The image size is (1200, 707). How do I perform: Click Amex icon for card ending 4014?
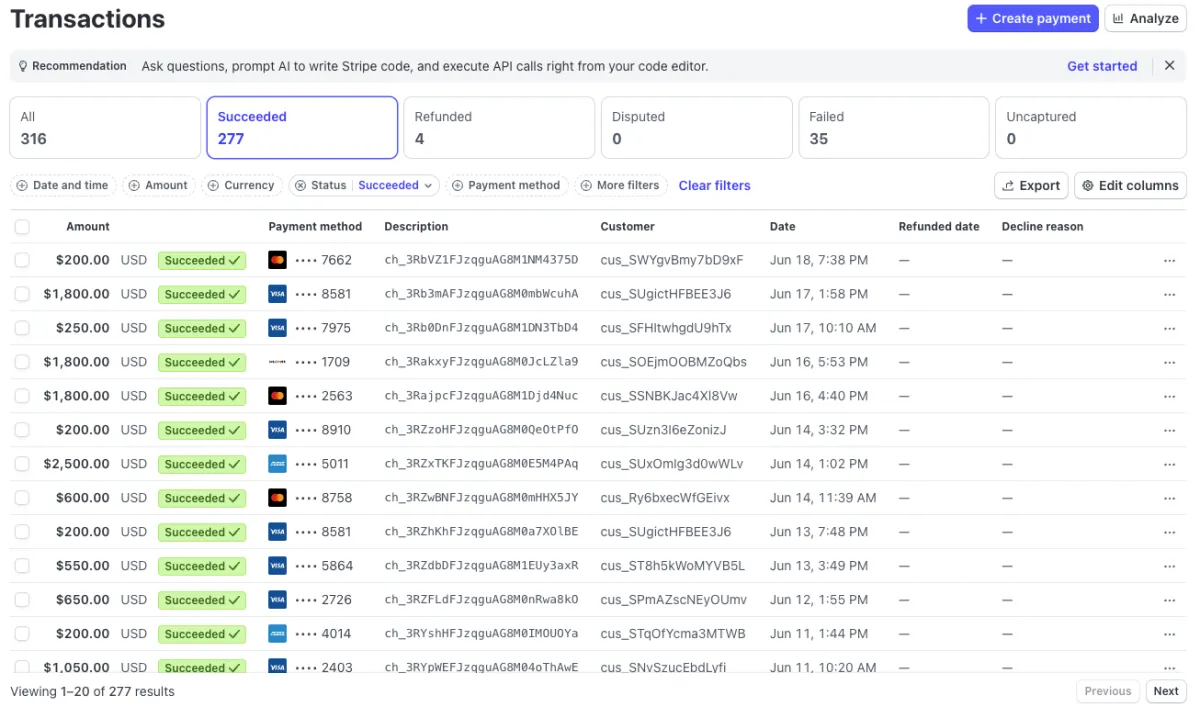coord(278,634)
